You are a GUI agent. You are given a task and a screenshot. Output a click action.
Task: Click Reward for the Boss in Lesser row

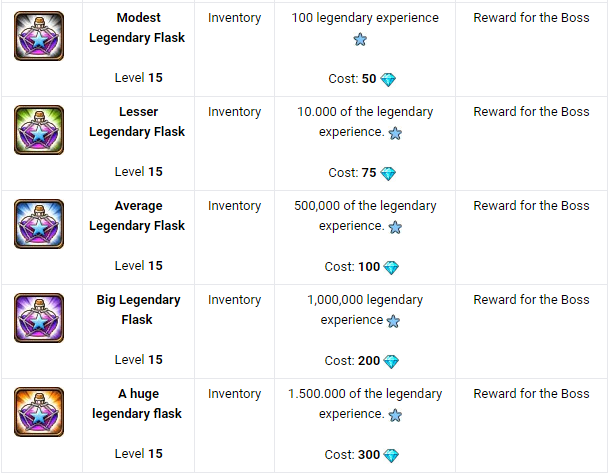pyautogui.click(x=531, y=112)
